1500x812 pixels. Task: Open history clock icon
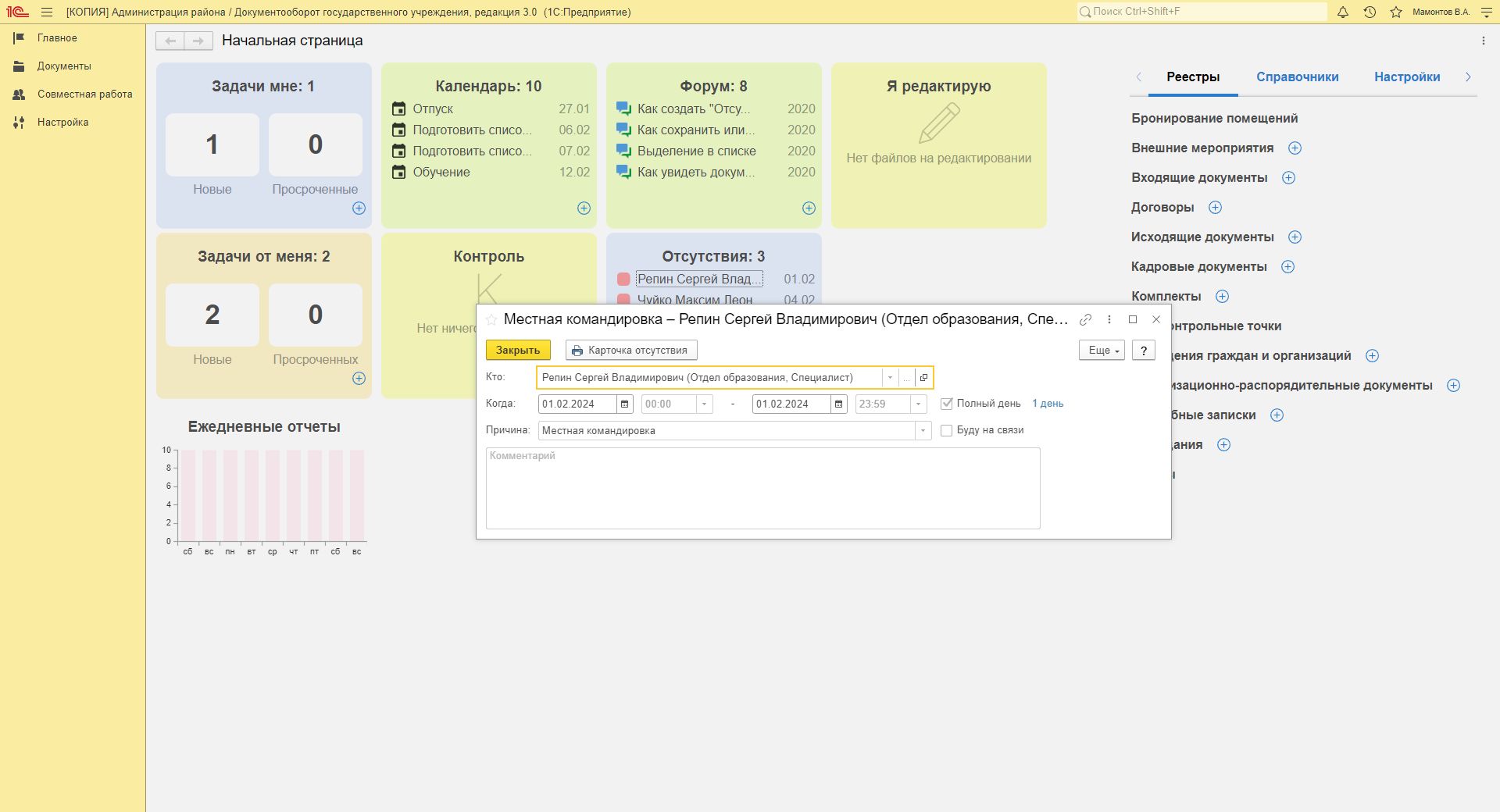click(x=1370, y=12)
